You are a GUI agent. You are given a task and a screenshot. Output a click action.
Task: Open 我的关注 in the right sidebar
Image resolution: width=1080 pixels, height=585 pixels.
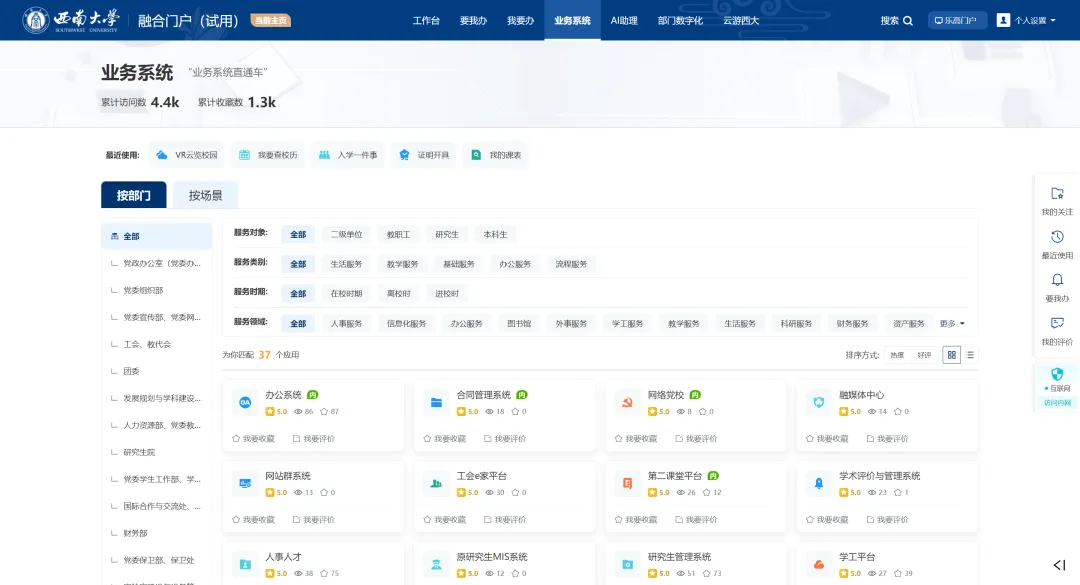point(1057,194)
